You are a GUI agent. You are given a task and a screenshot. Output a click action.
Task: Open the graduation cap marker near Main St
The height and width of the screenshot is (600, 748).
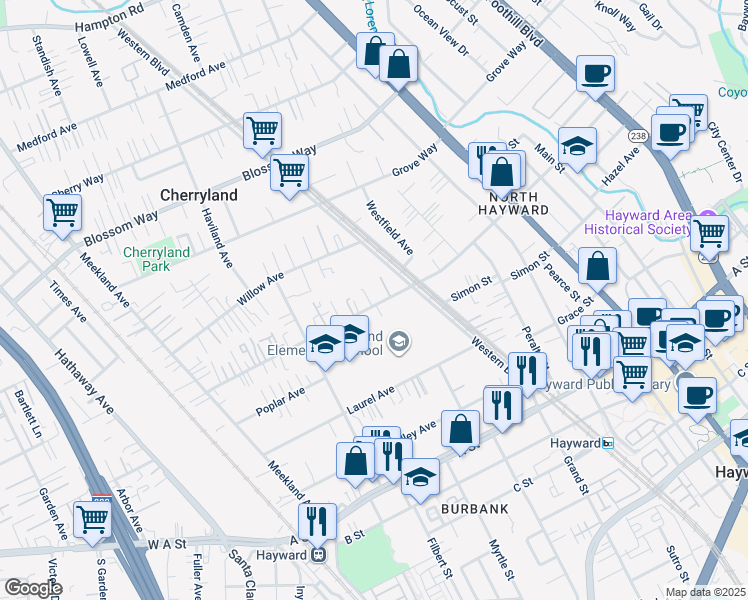coord(577,146)
